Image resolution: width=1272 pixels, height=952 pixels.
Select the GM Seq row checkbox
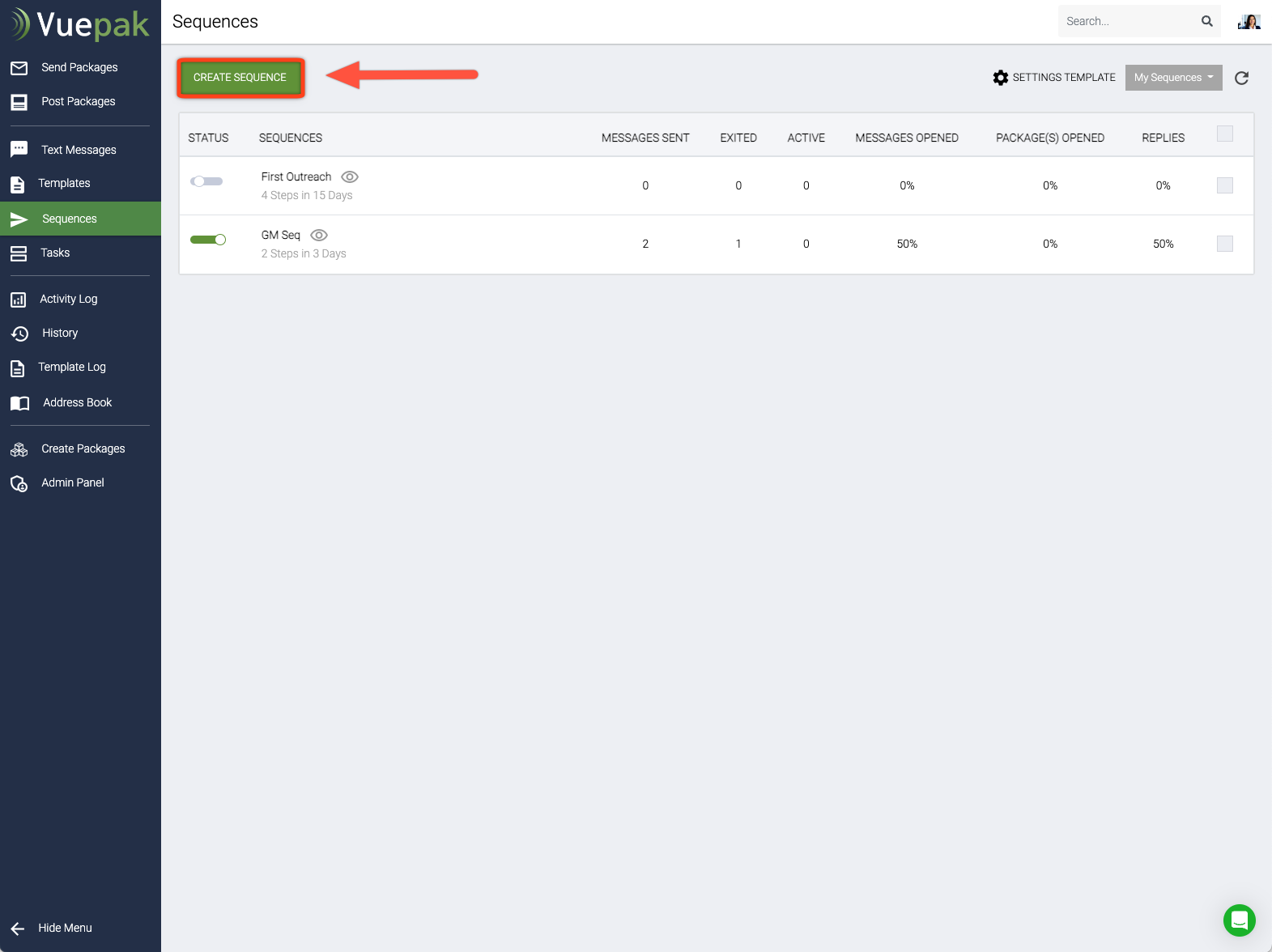1225,244
